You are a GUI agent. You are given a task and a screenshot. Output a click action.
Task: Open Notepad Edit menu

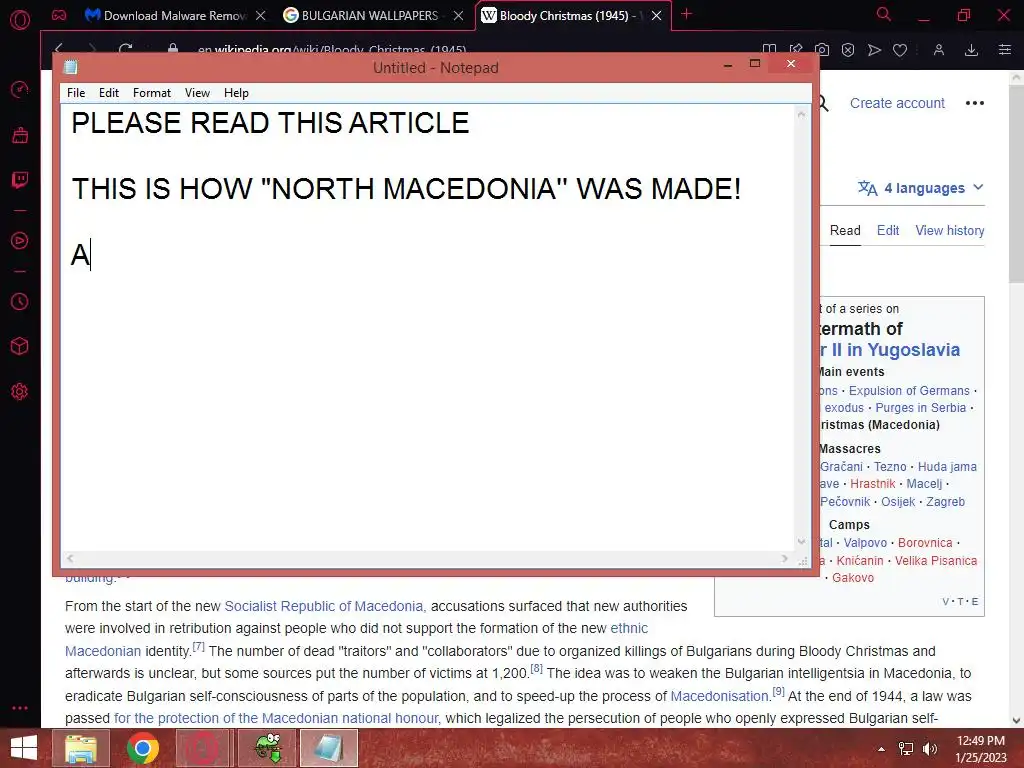click(x=108, y=93)
